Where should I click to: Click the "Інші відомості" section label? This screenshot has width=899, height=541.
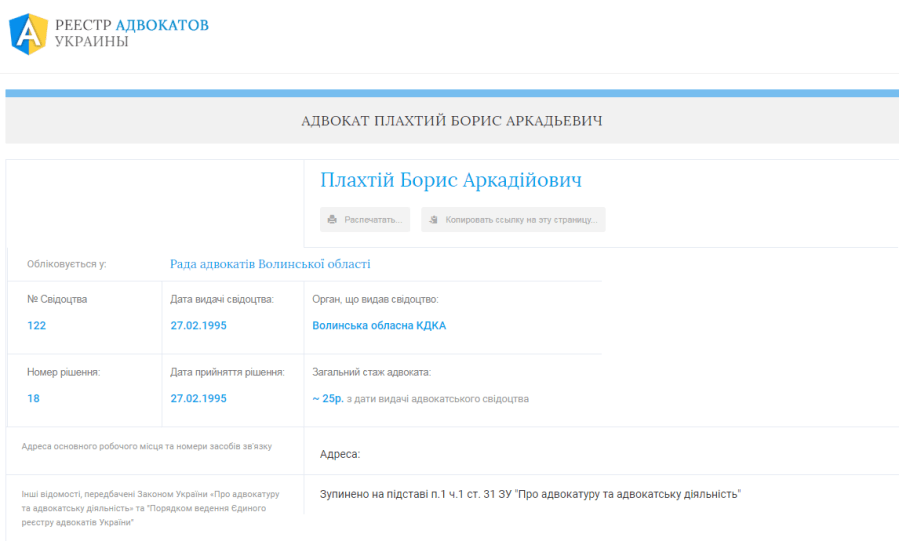150,508
